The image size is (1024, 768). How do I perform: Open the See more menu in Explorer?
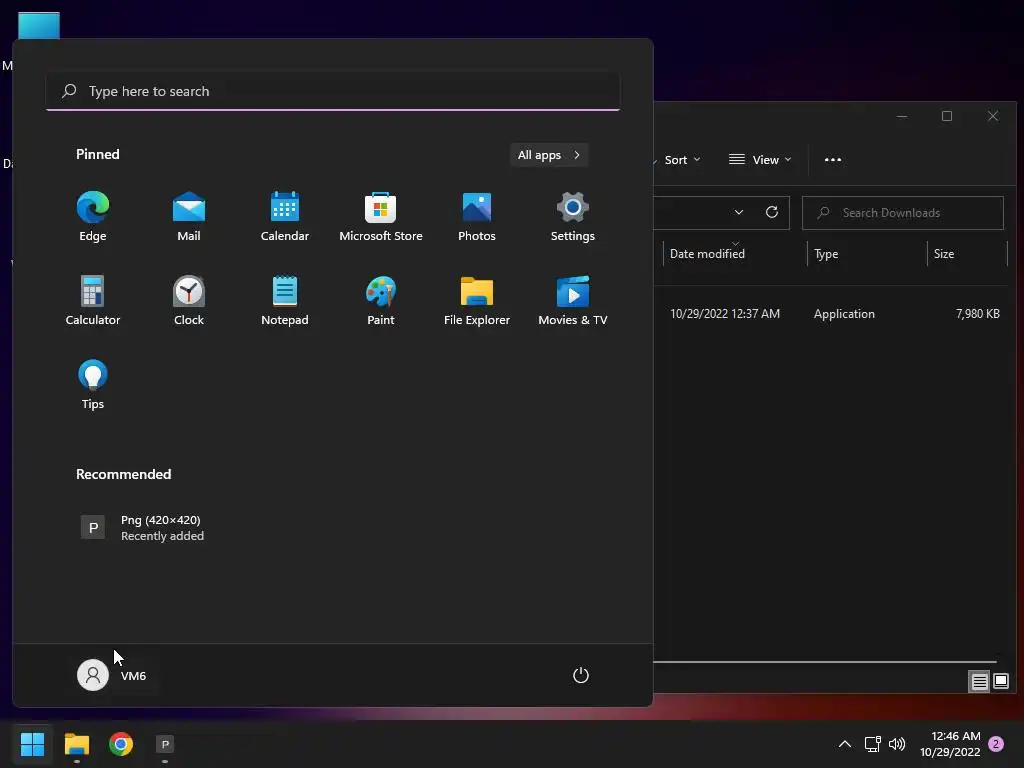click(x=833, y=160)
